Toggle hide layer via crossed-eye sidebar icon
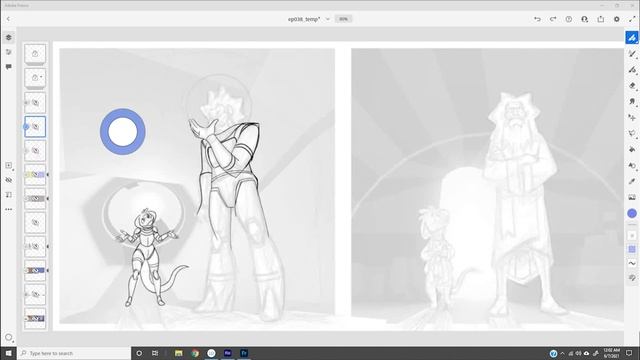 (x=9, y=180)
